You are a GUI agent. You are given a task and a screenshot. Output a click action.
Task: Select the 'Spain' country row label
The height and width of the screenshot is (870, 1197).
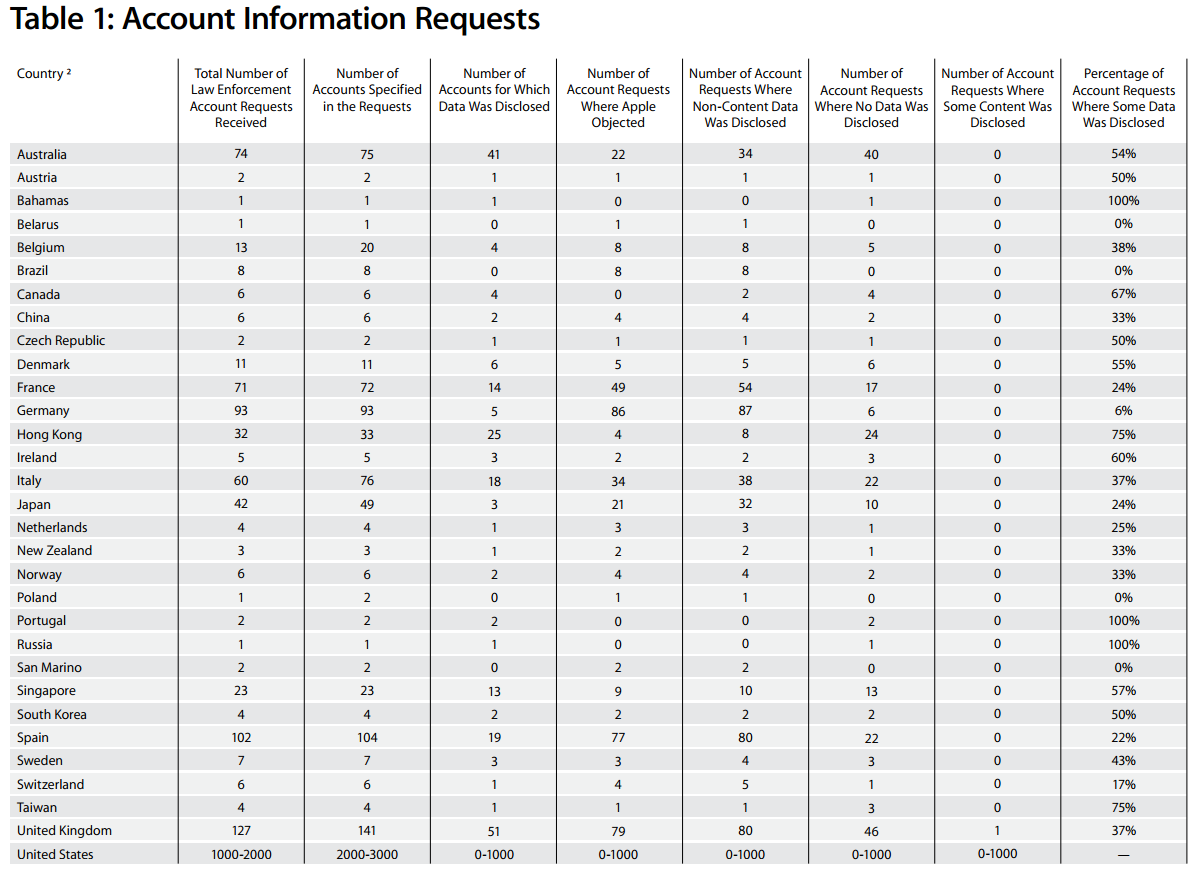point(32,737)
